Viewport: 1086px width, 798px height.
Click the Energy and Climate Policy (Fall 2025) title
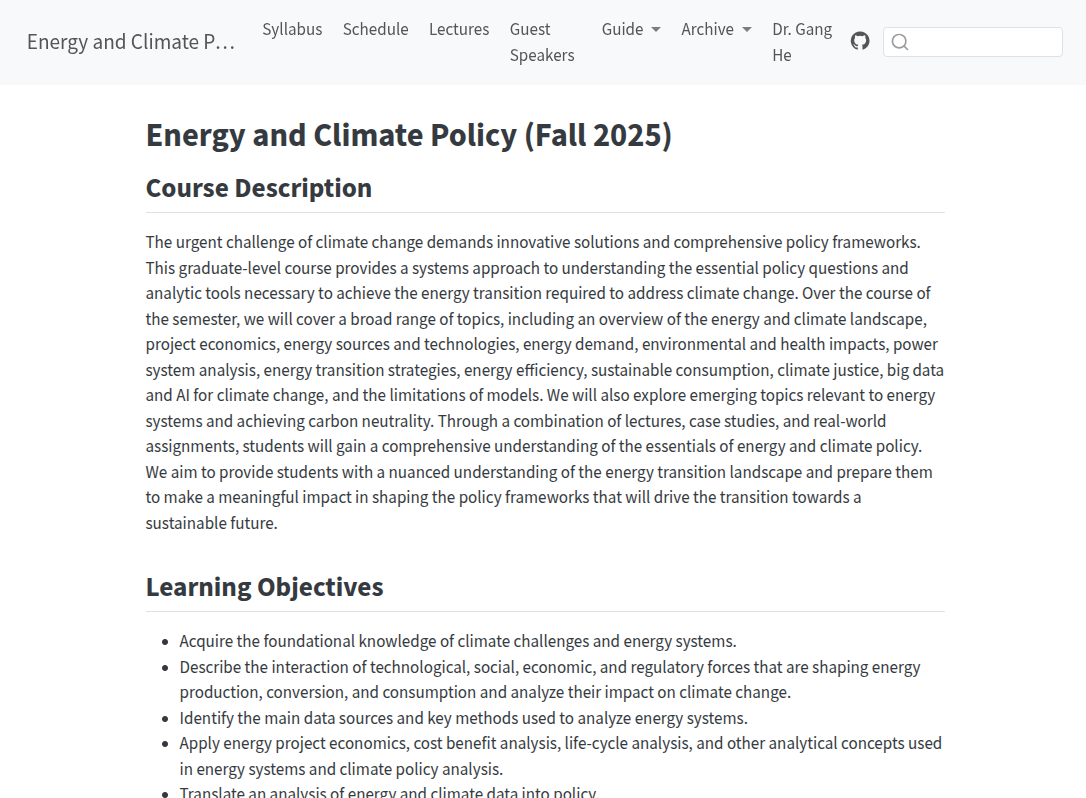click(x=409, y=135)
